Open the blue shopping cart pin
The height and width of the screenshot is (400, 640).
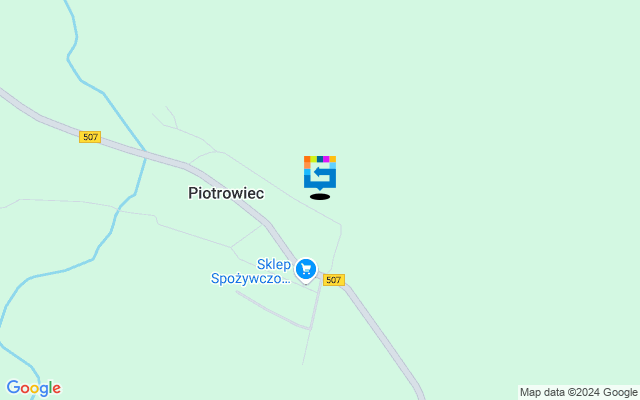(x=306, y=271)
